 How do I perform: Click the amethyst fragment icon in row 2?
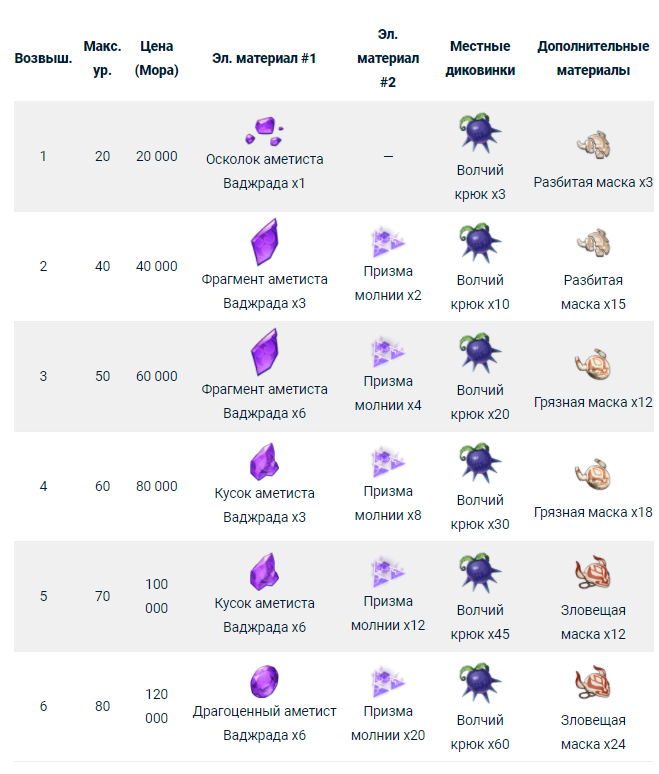[265, 242]
